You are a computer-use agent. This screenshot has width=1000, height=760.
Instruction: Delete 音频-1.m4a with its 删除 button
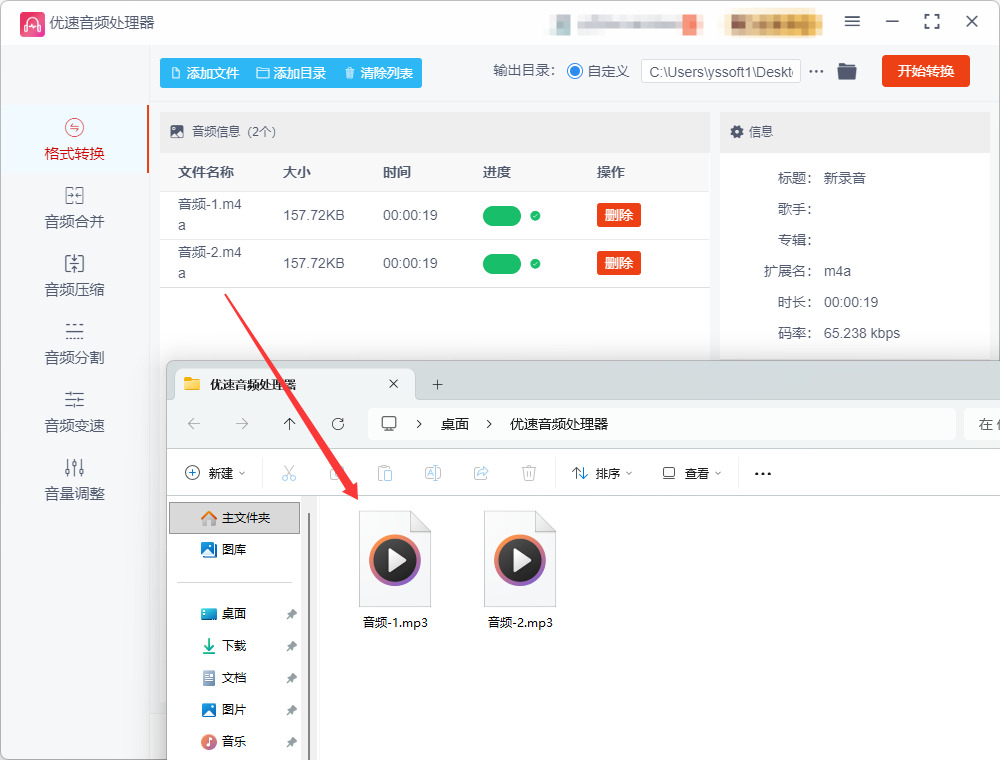click(x=619, y=216)
